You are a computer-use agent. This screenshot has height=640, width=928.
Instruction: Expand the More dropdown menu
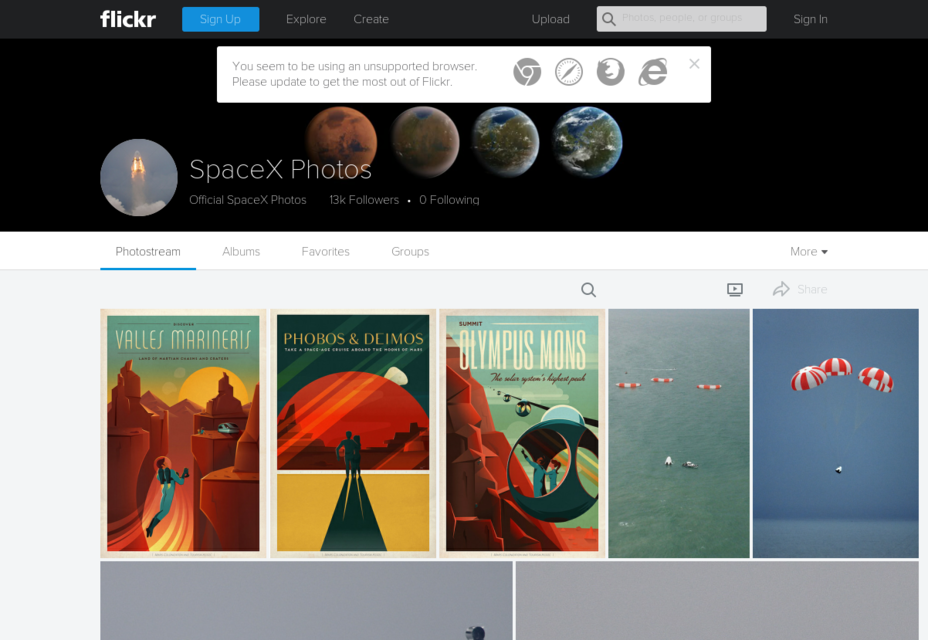coord(808,252)
